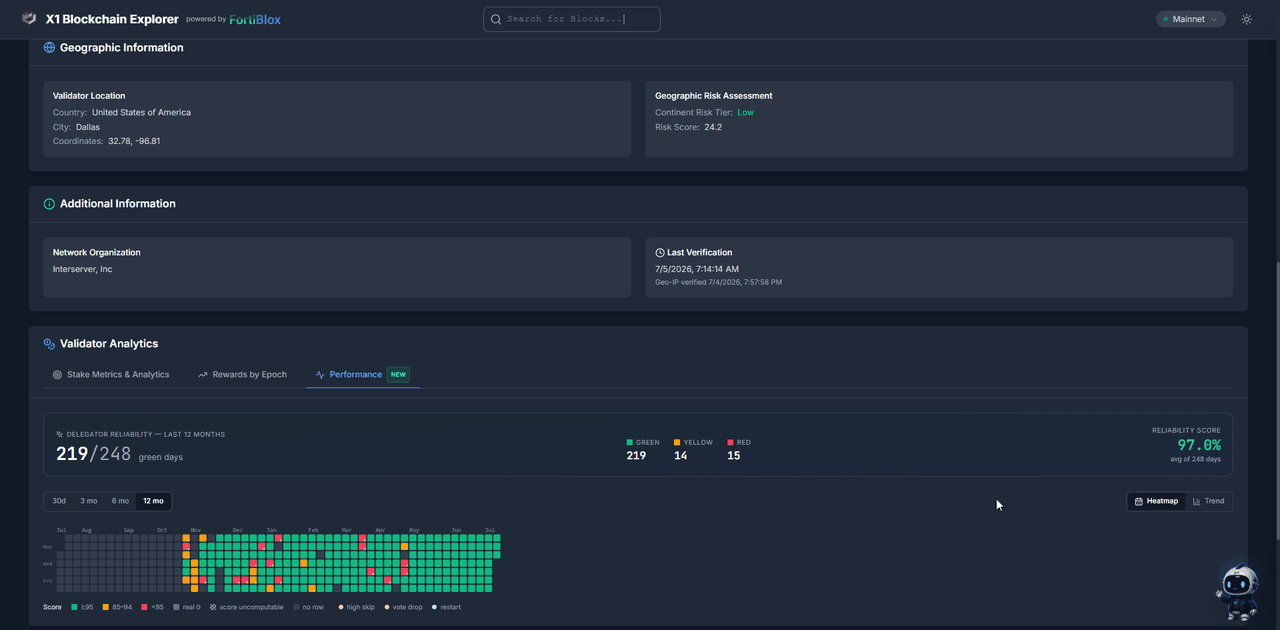The image size is (1280, 630).
Task: Click the 7/5/2026, 7:14:14 AM timestamp
Action: (x=697, y=270)
